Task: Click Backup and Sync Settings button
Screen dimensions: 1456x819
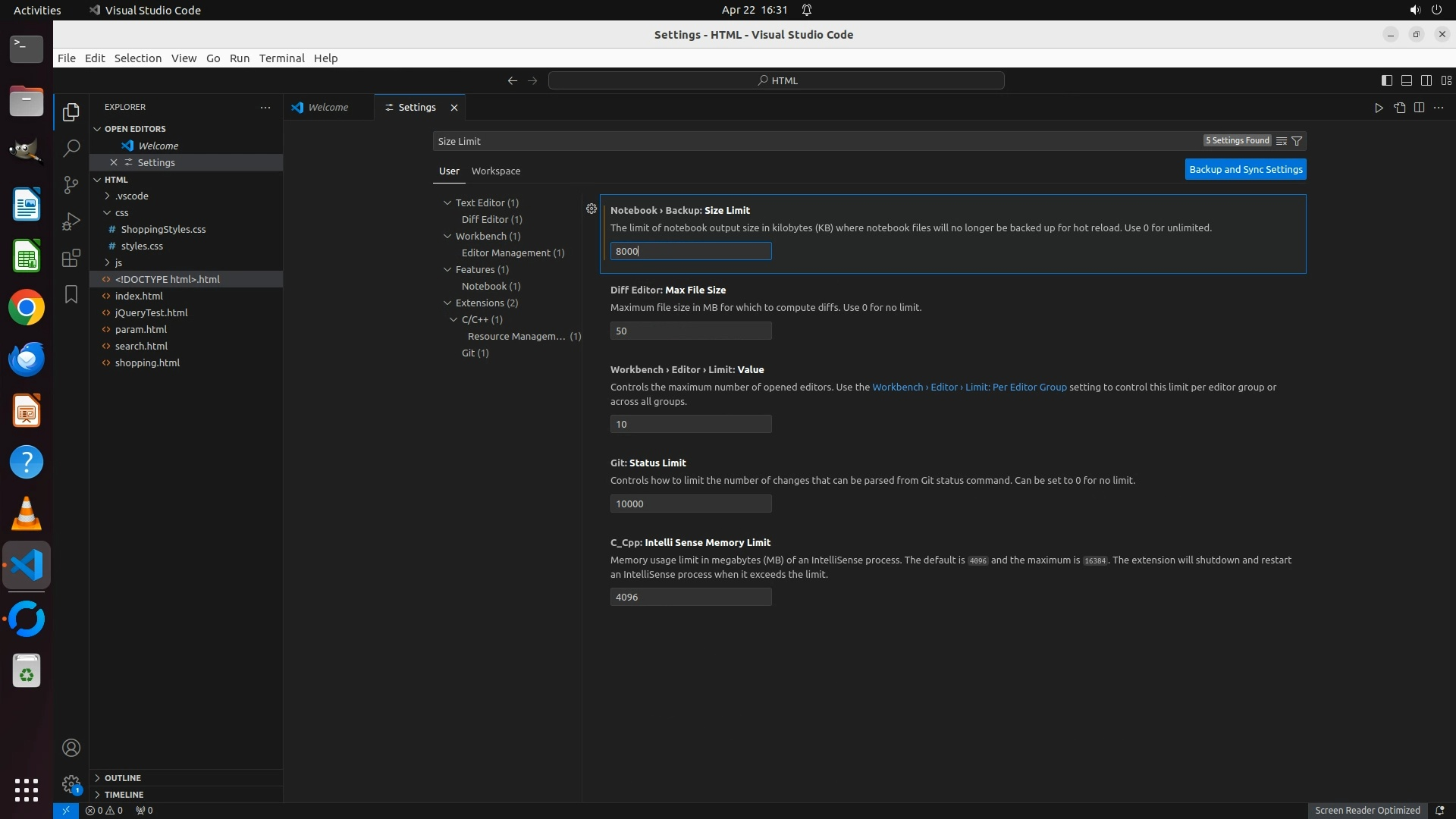Action: coord(1245,169)
